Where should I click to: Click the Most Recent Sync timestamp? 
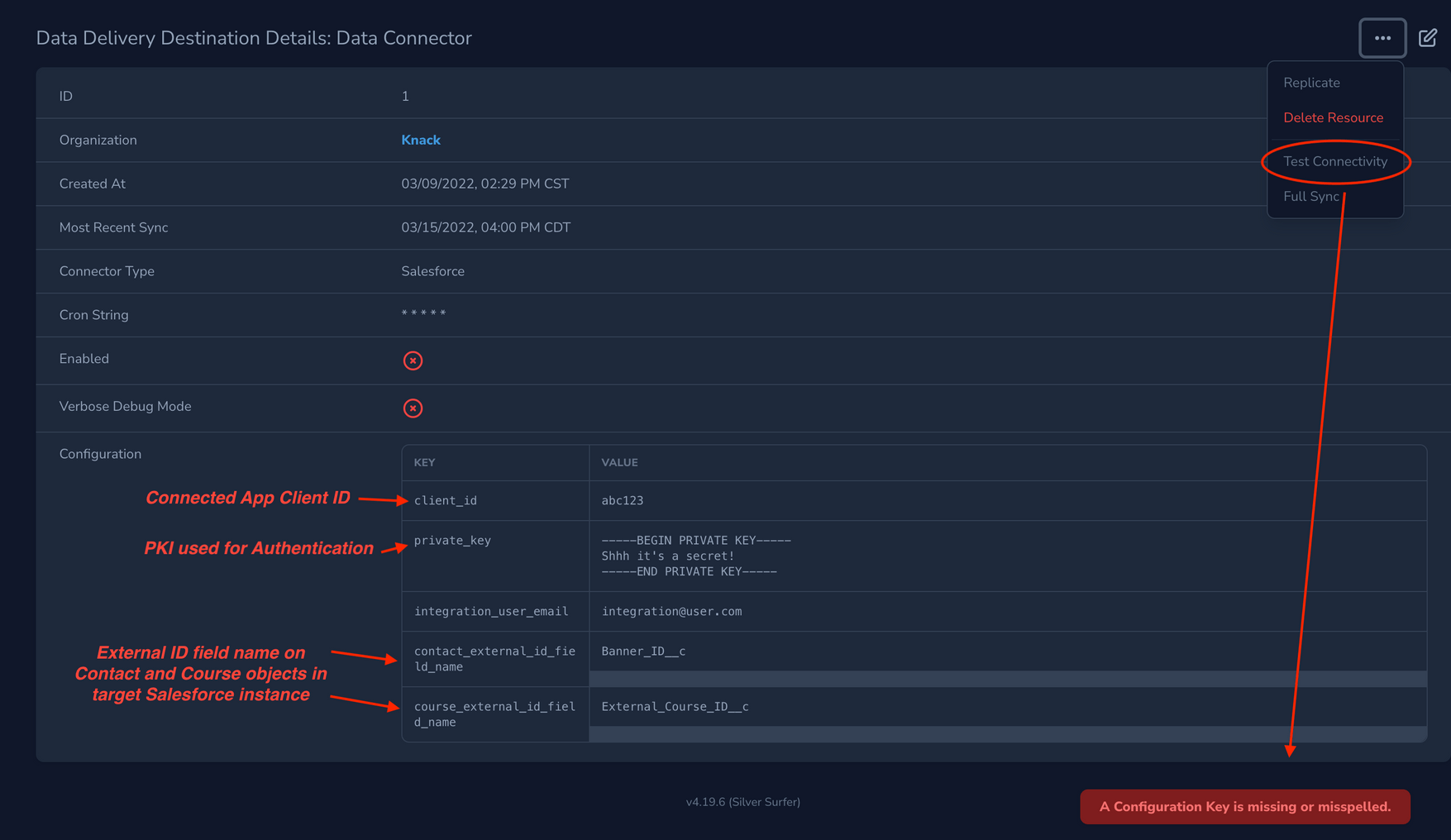tap(485, 227)
